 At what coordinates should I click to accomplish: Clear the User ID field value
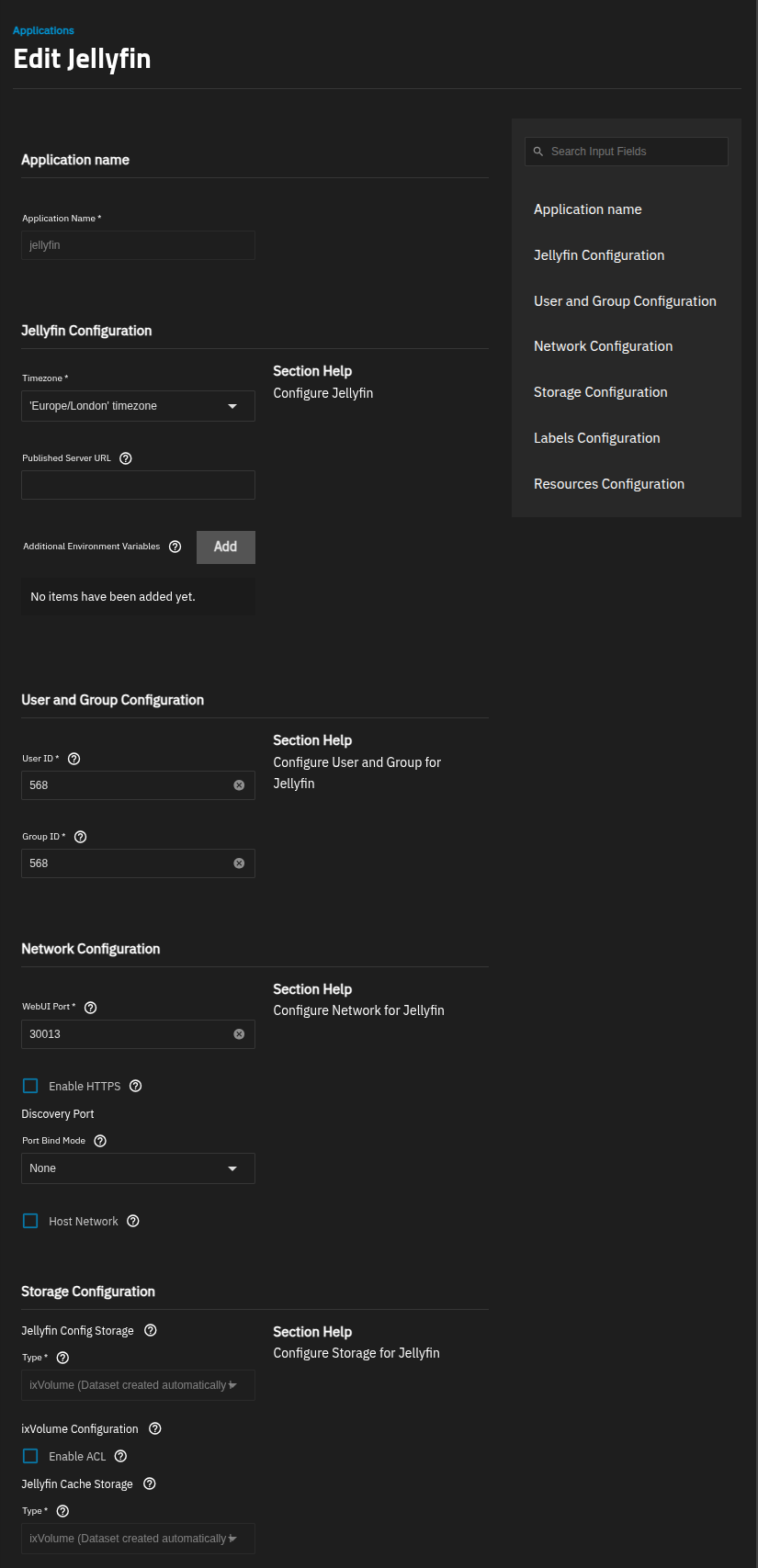coord(239,785)
